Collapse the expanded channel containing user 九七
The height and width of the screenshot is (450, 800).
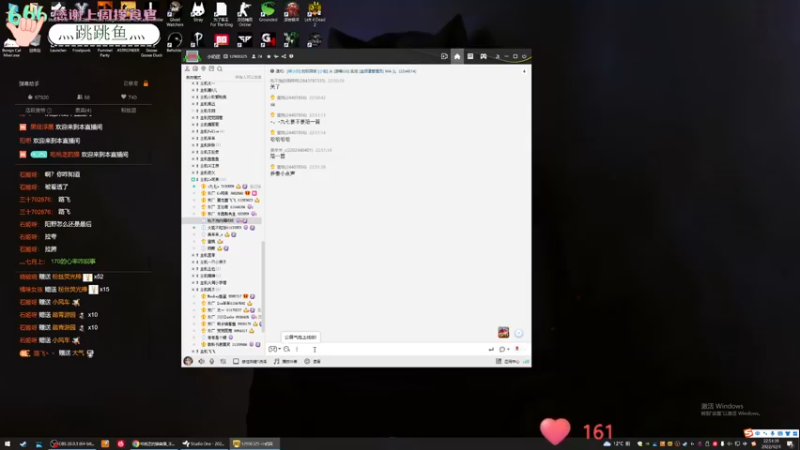click(193, 180)
